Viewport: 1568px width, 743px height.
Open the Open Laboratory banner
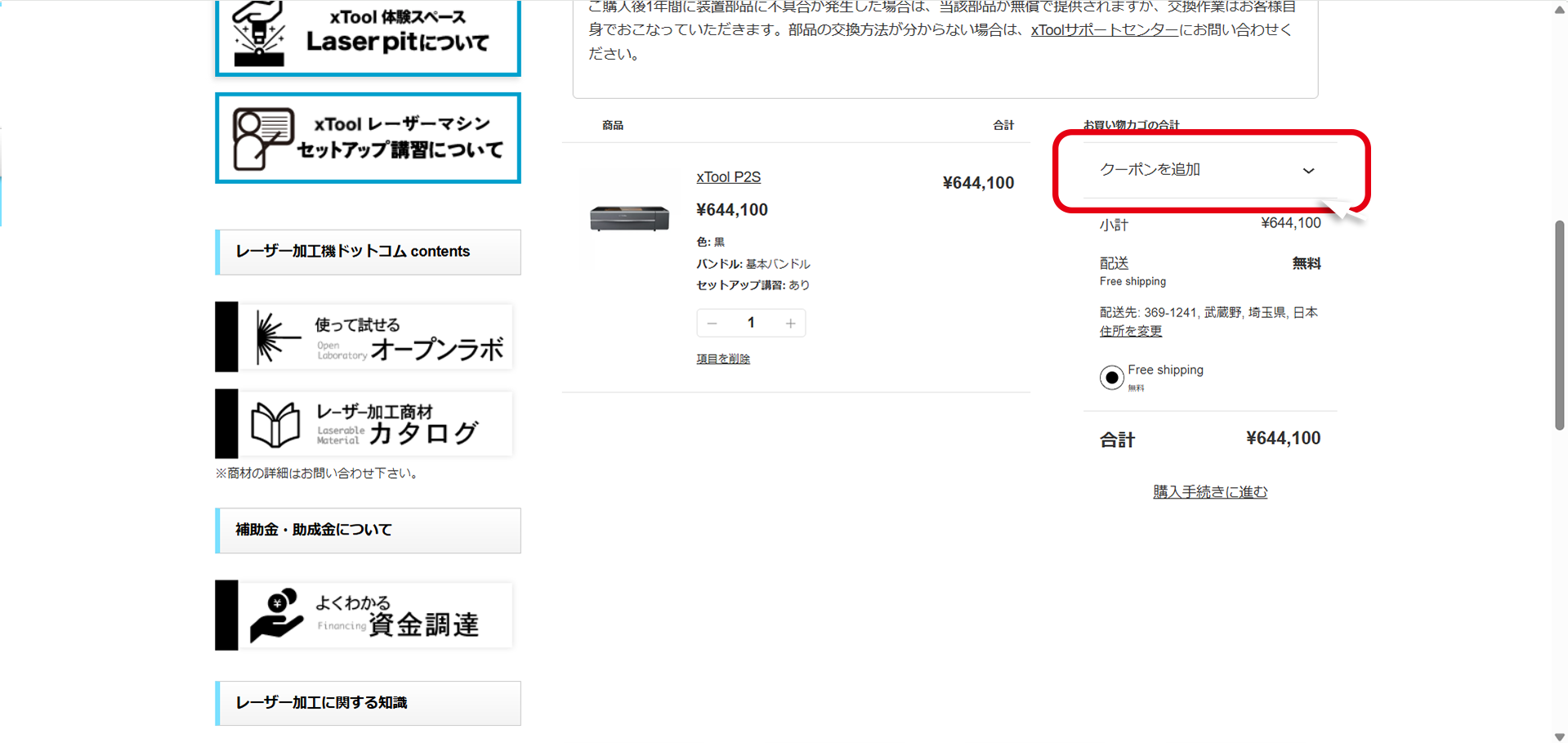click(x=364, y=337)
